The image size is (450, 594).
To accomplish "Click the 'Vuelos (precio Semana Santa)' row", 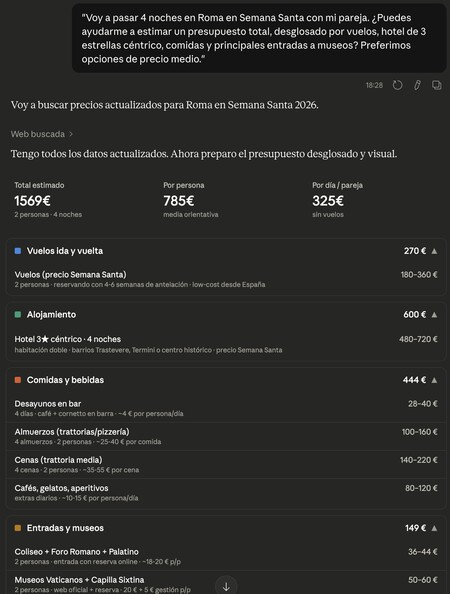I will tap(226, 279).
